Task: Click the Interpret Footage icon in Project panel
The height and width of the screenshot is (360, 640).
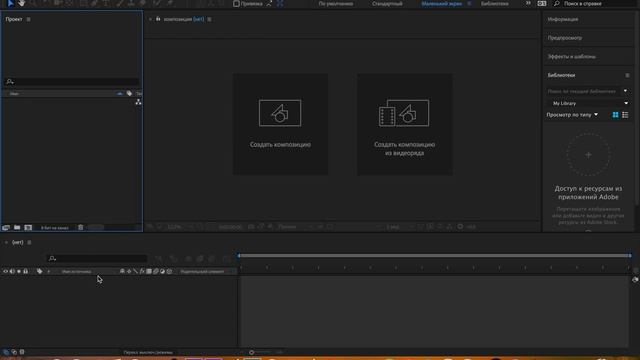Action: coord(6,227)
